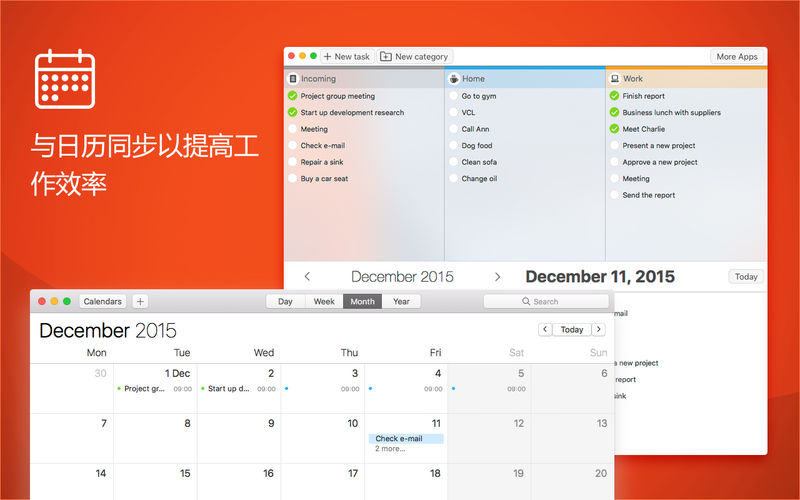Click the New task button
The width and height of the screenshot is (800, 500).
(347, 56)
